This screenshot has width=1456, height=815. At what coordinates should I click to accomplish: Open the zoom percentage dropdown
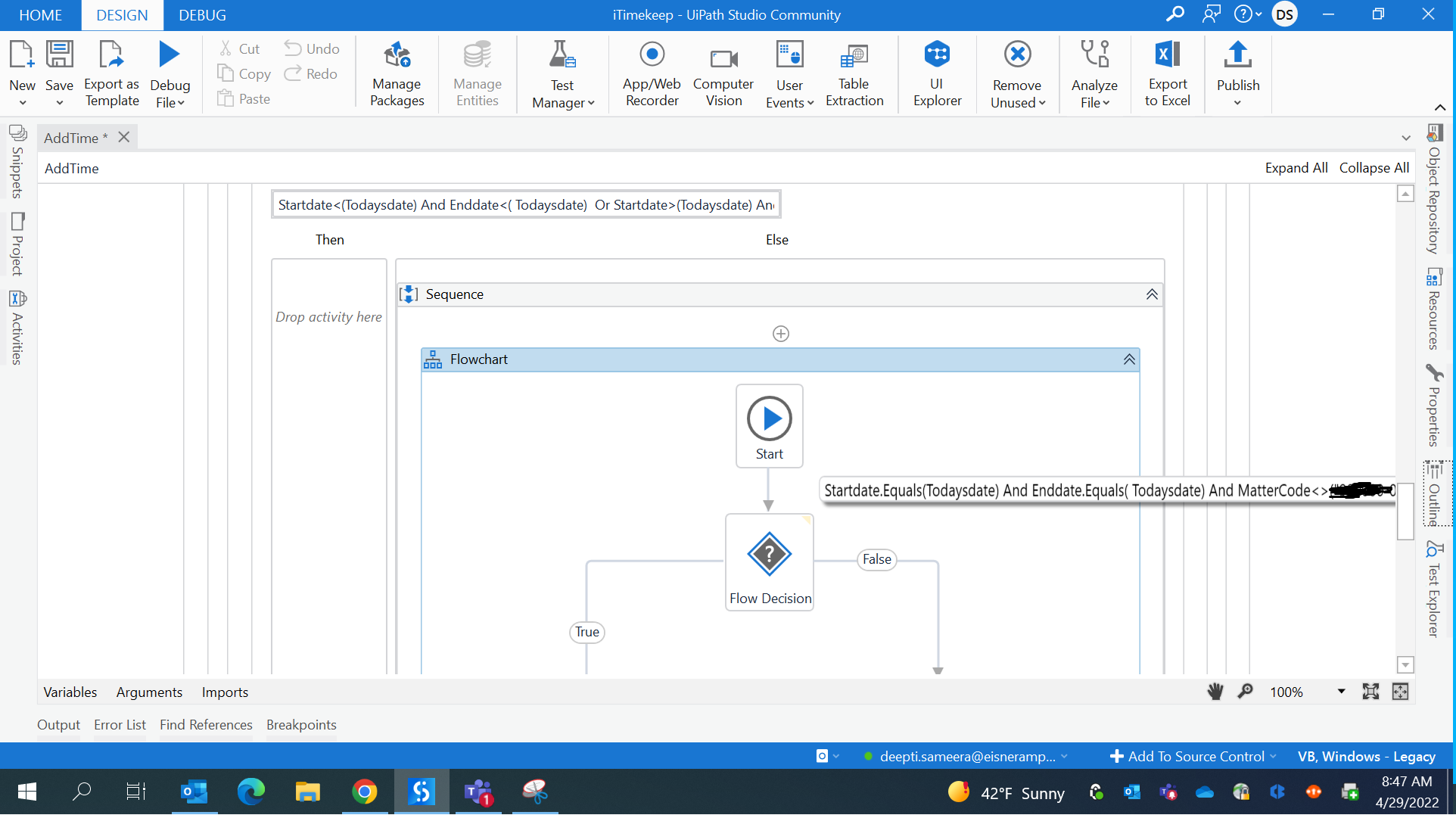pos(1341,692)
